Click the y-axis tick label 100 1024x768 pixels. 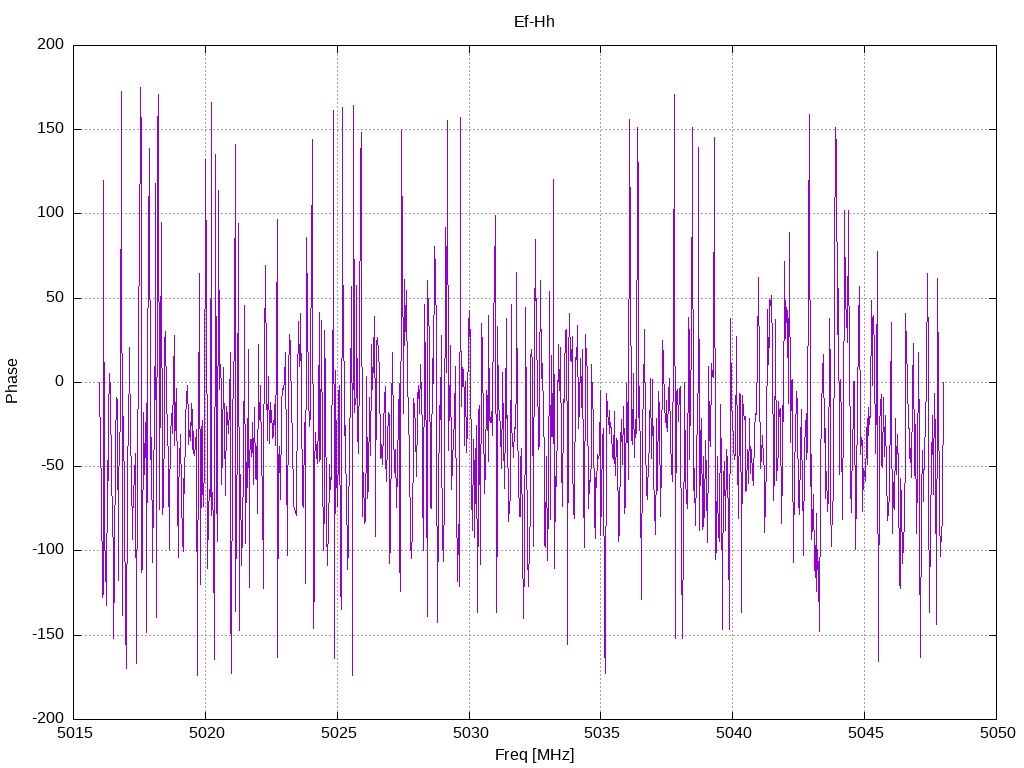(x=51, y=213)
